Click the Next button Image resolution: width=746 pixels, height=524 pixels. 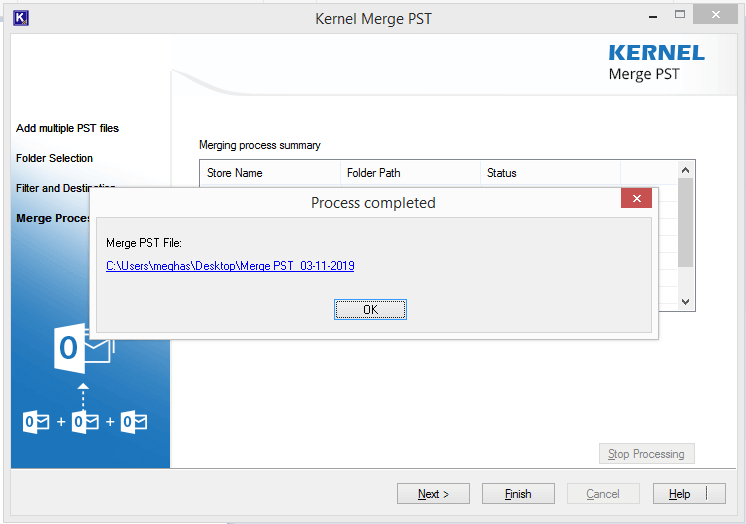pos(433,494)
